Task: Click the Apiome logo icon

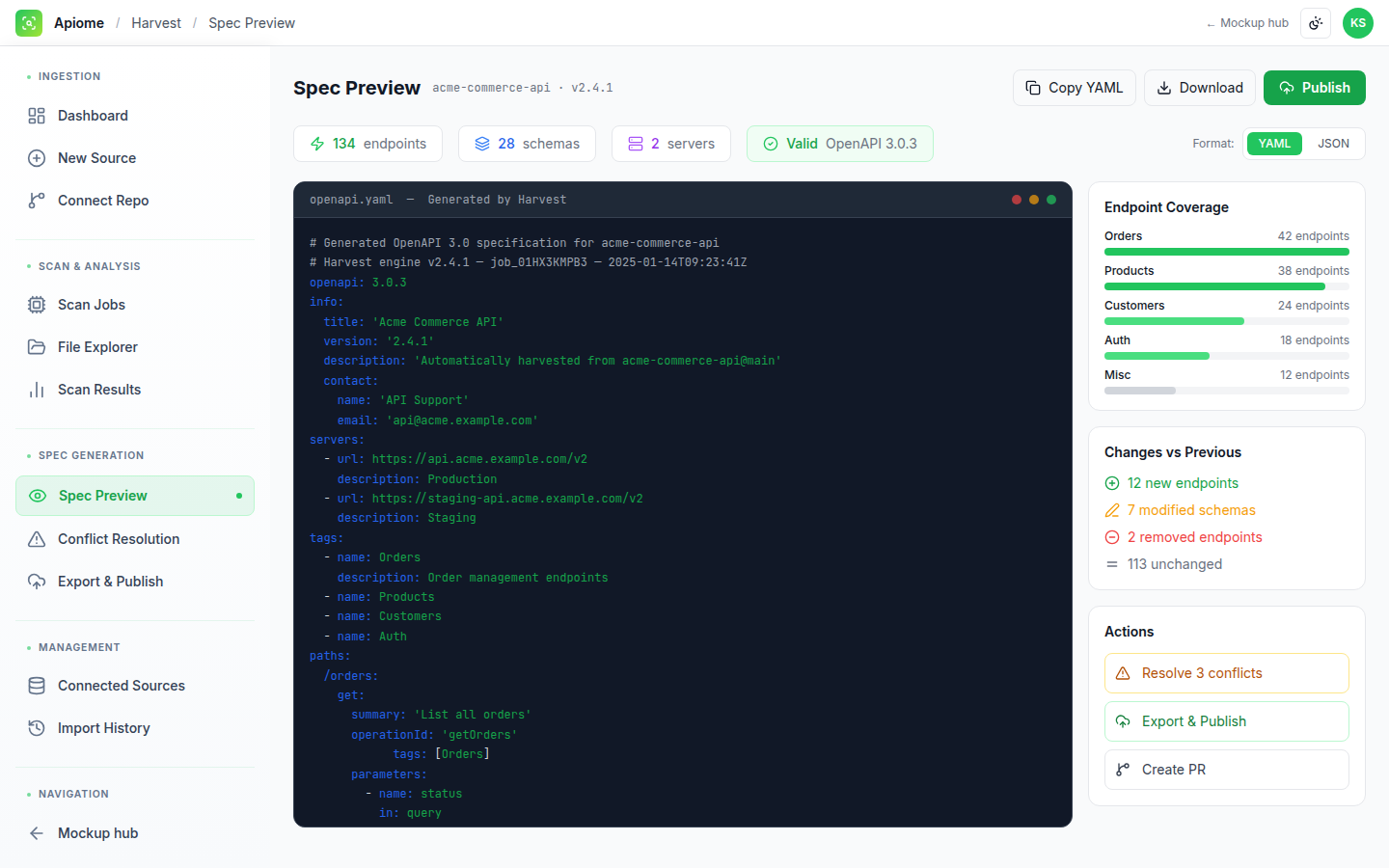Action: [x=29, y=23]
